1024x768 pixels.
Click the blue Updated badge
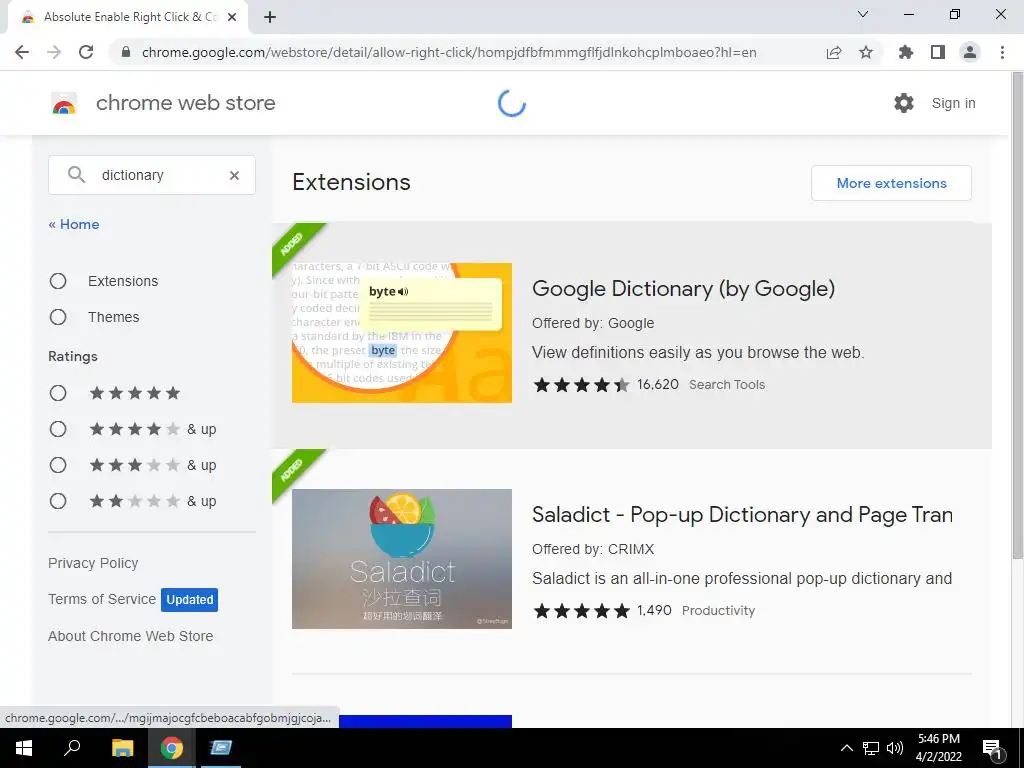tap(189, 600)
